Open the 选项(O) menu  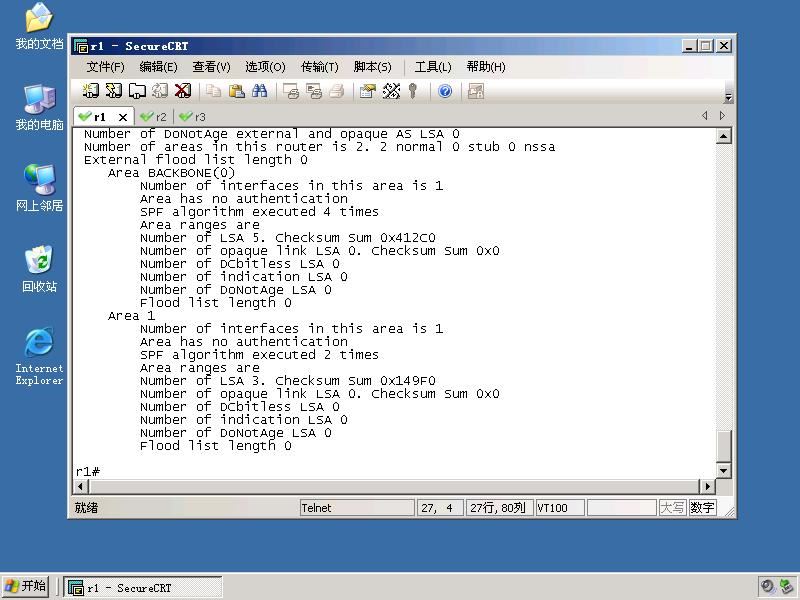click(x=265, y=67)
